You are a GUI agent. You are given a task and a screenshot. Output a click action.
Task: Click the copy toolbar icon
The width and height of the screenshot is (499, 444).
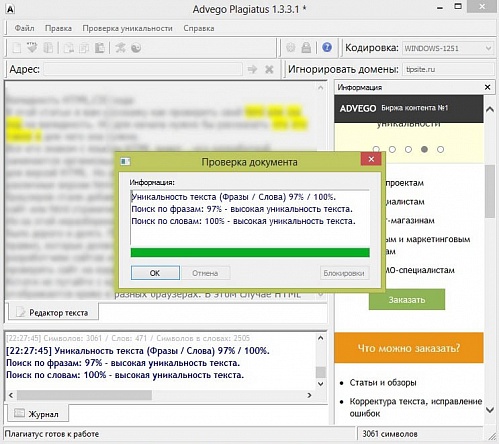[x=84, y=48]
